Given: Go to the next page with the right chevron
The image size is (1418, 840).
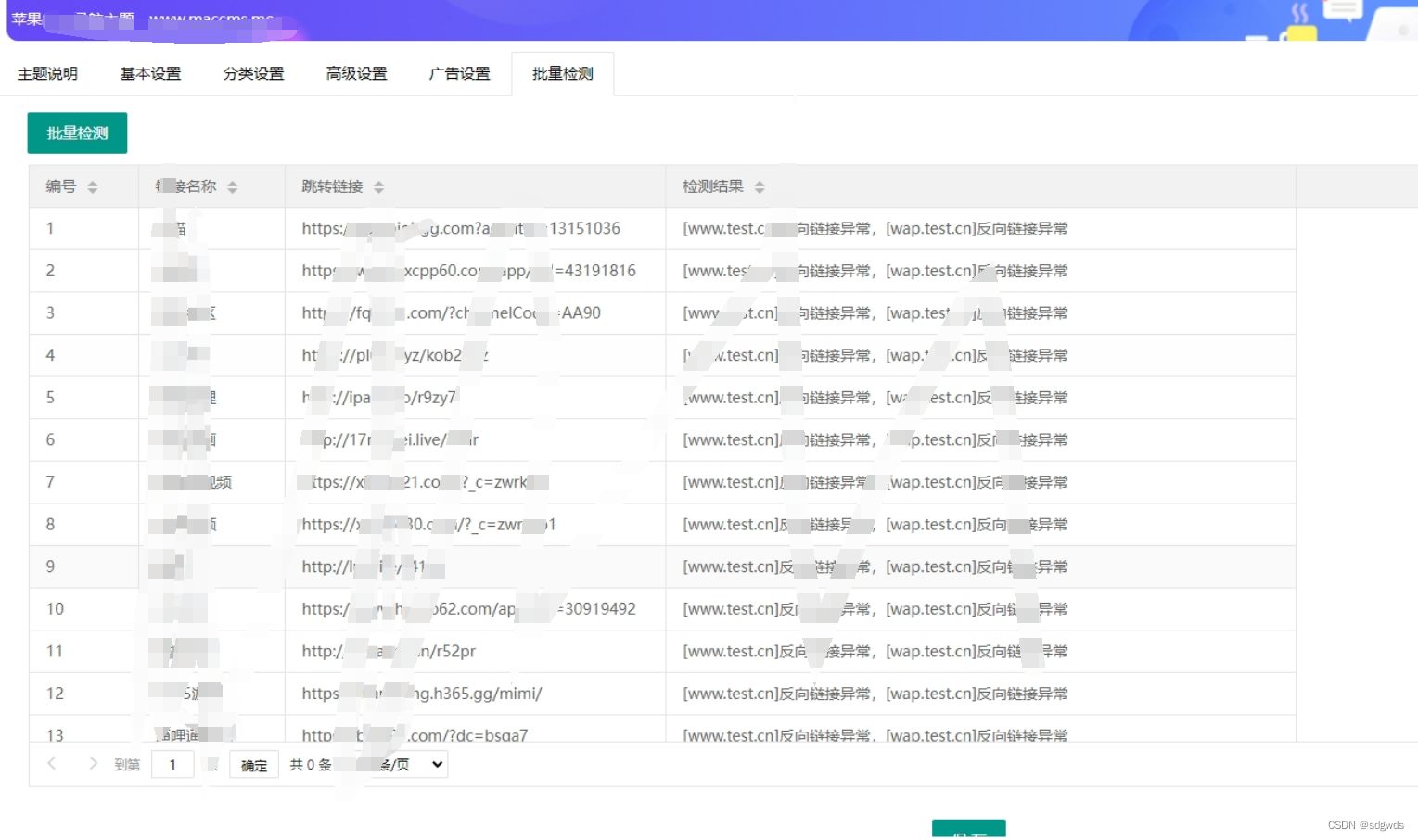Looking at the screenshot, I should tap(92, 763).
